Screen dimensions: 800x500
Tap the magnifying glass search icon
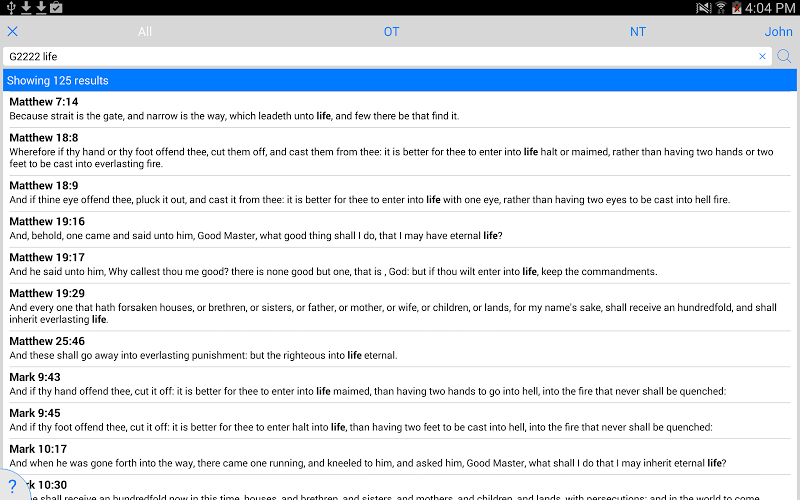(784, 56)
